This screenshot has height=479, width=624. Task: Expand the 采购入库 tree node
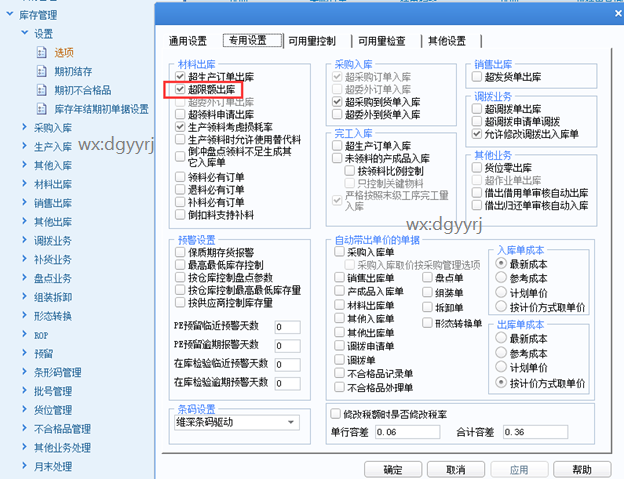click(x=23, y=128)
